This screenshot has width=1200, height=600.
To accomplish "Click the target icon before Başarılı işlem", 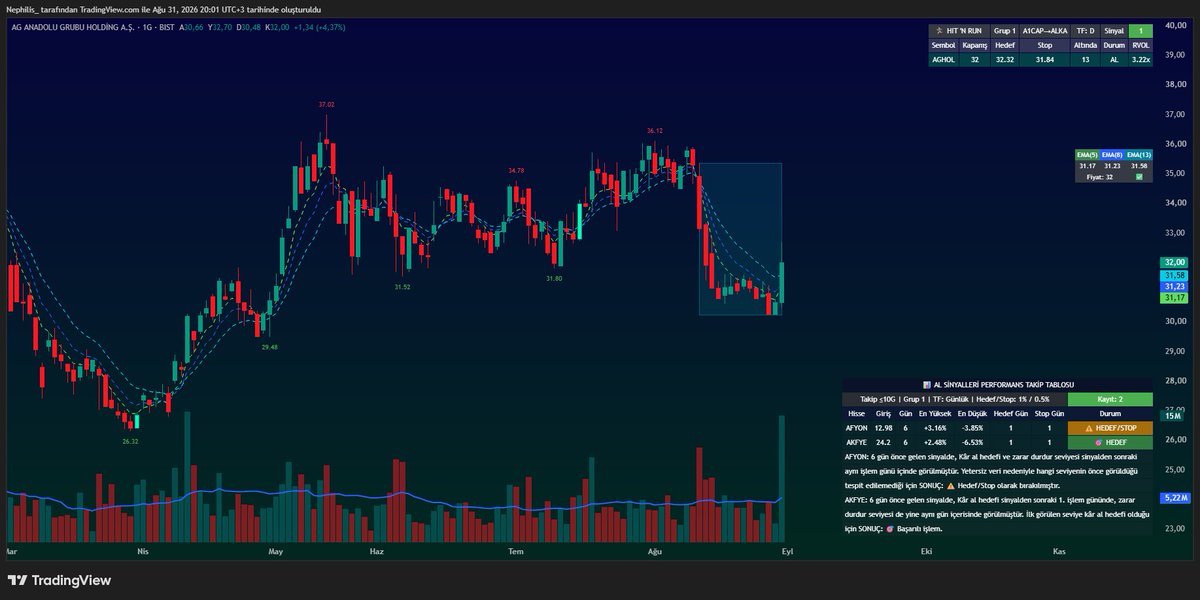I will coord(890,528).
